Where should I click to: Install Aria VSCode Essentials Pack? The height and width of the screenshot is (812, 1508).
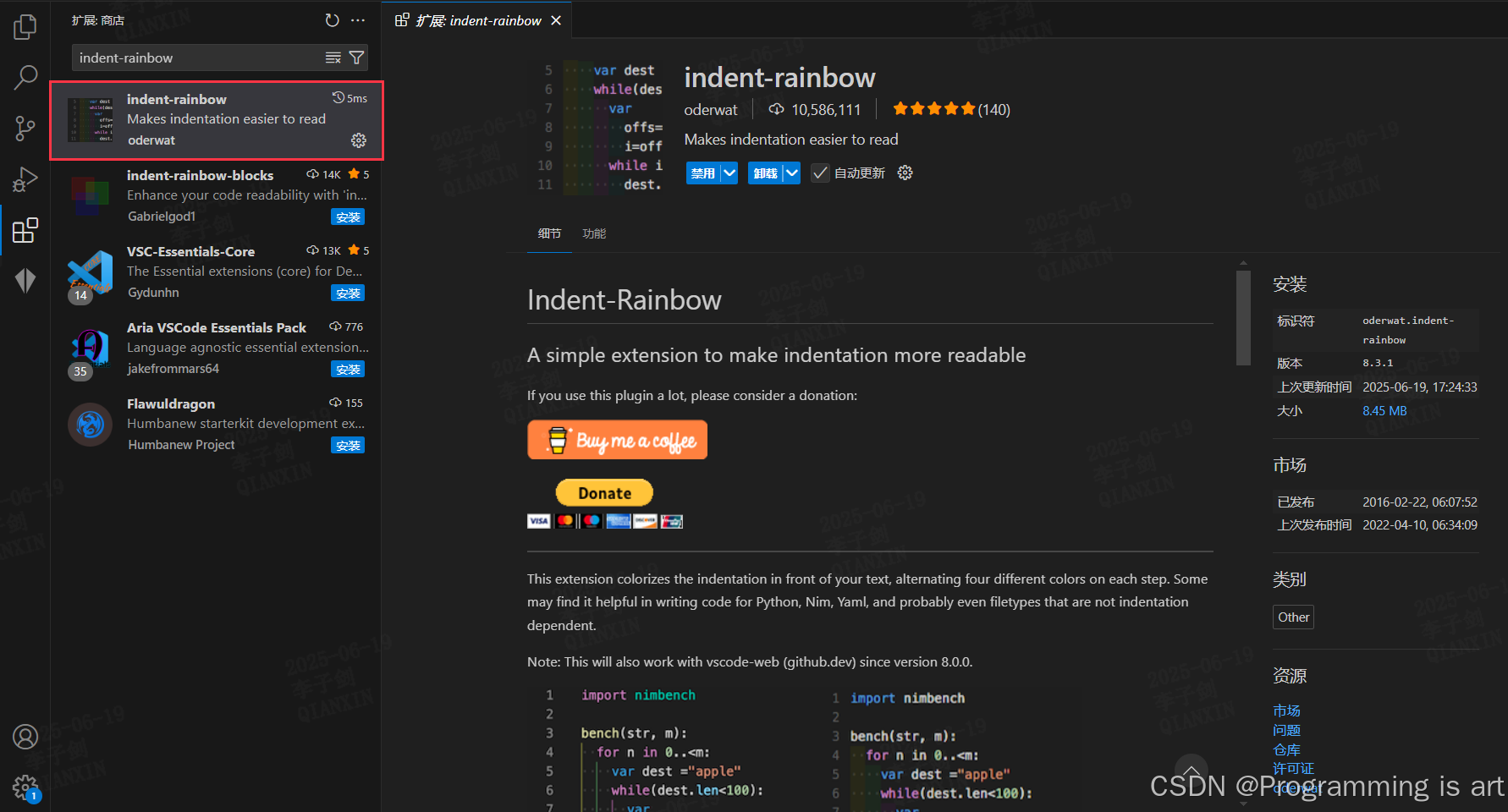point(348,370)
